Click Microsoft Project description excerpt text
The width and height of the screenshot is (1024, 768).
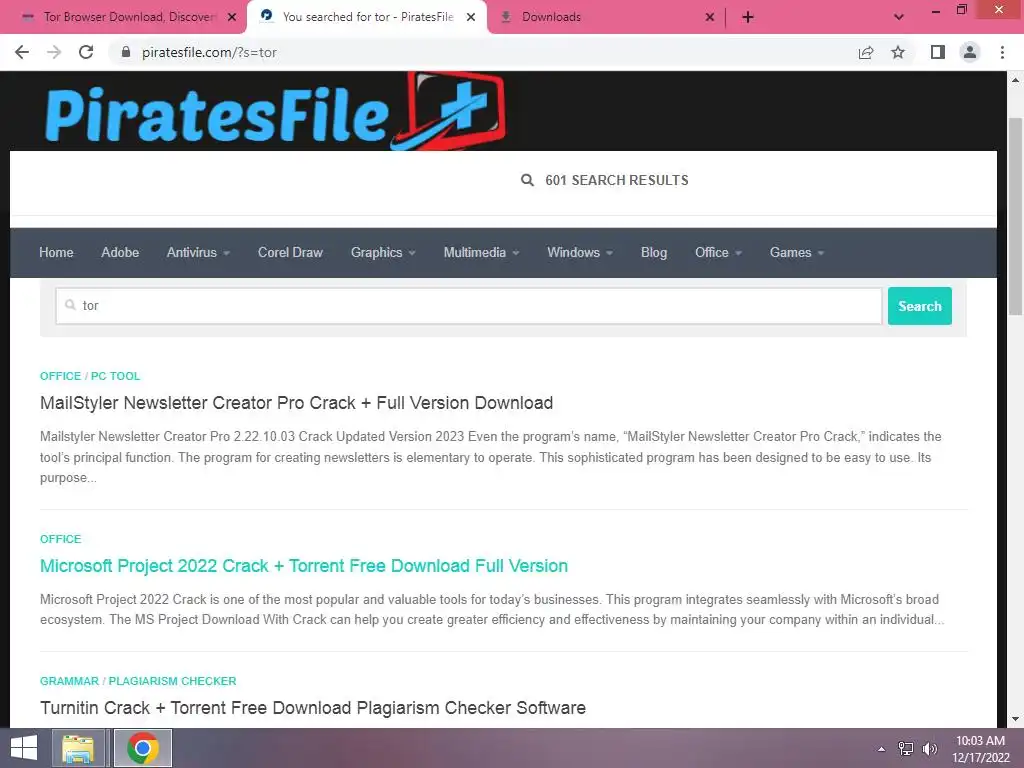tap(492, 609)
